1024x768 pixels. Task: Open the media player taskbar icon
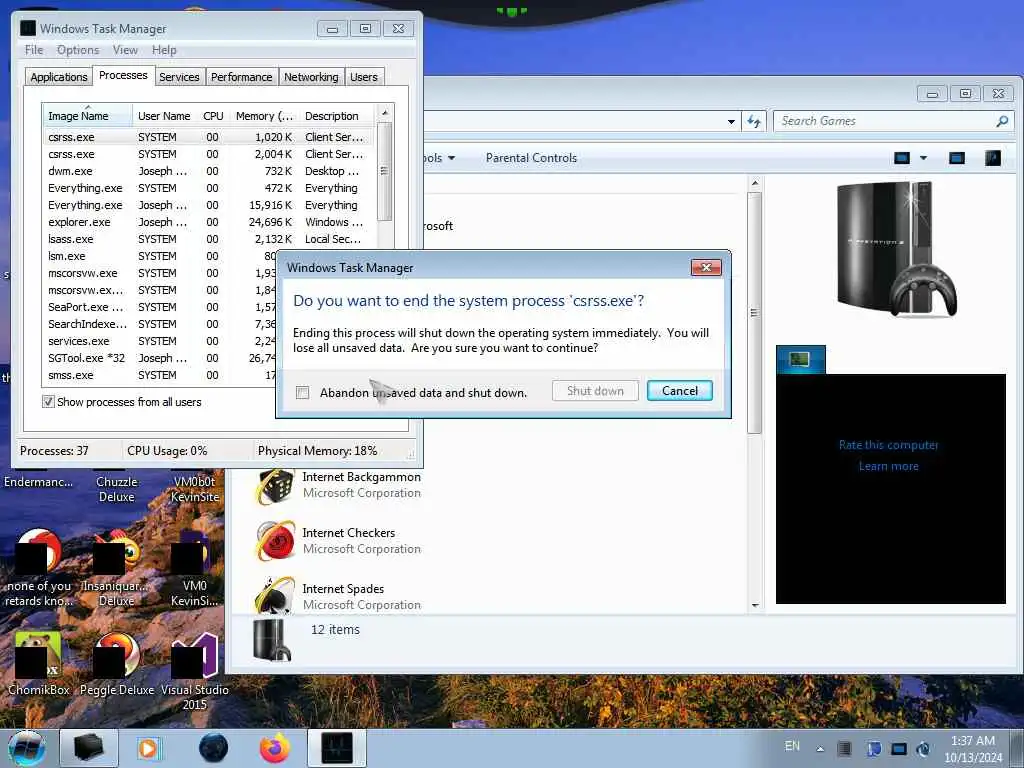149,748
